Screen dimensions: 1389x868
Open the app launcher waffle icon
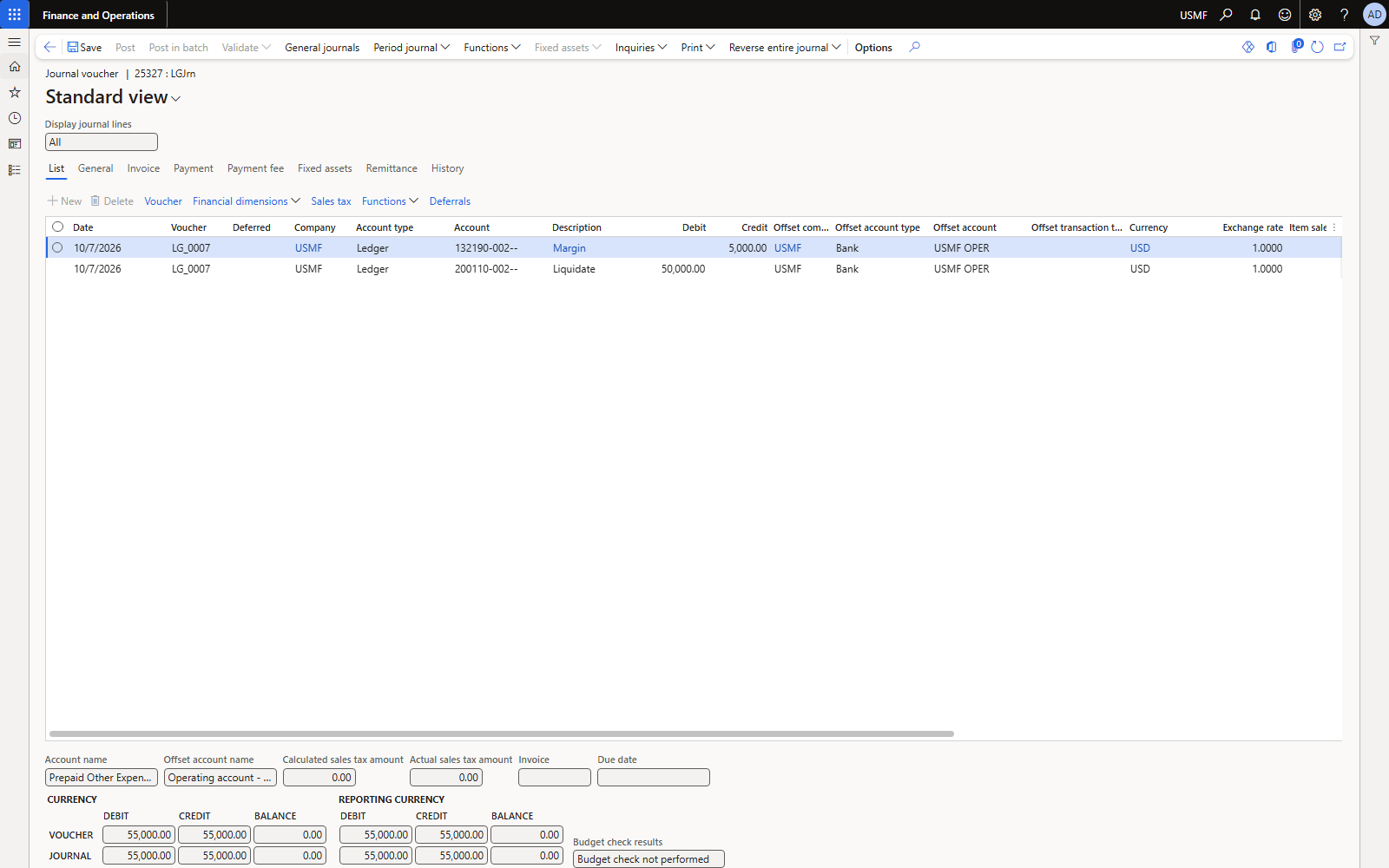tap(14, 15)
